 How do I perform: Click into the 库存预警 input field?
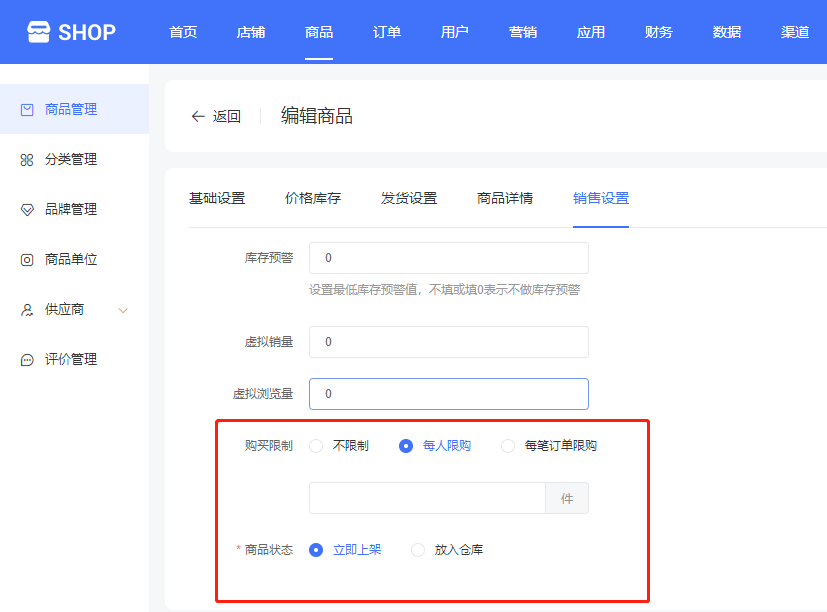[448, 258]
